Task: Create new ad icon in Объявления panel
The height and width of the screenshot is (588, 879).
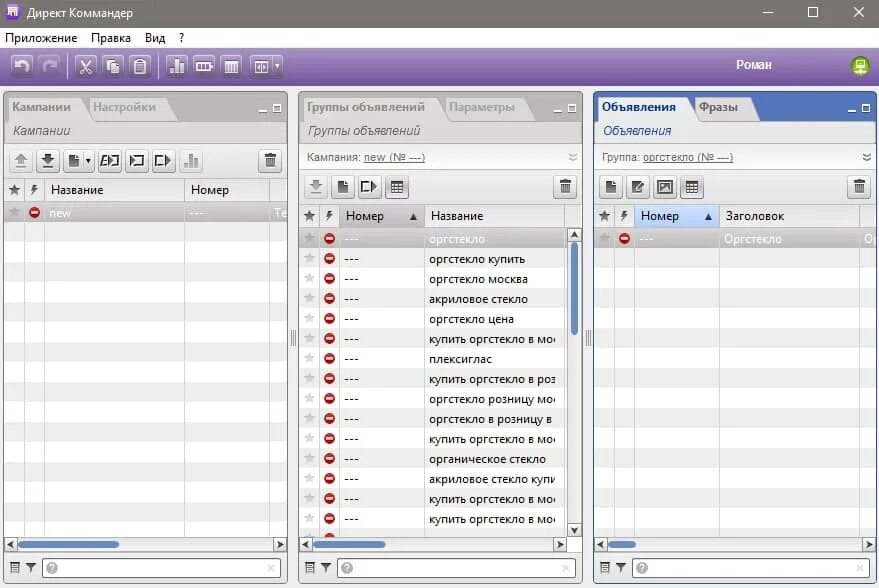Action: point(611,187)
